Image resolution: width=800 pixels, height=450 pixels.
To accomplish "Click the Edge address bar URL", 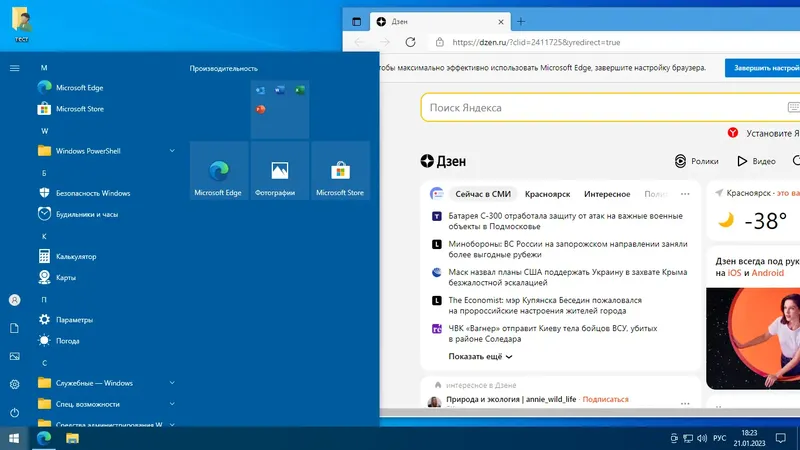I will point(536,42).
